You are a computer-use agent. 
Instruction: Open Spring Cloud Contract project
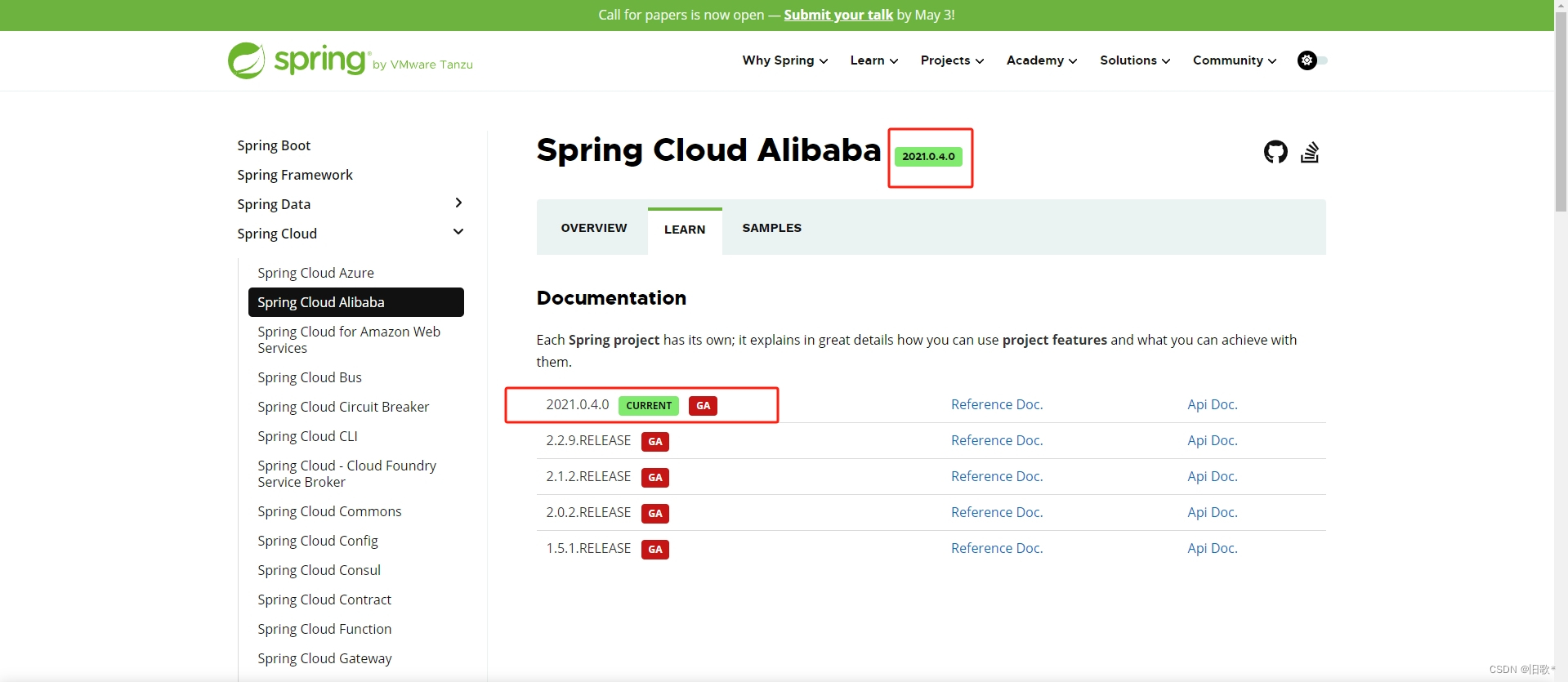coord(324,600)
